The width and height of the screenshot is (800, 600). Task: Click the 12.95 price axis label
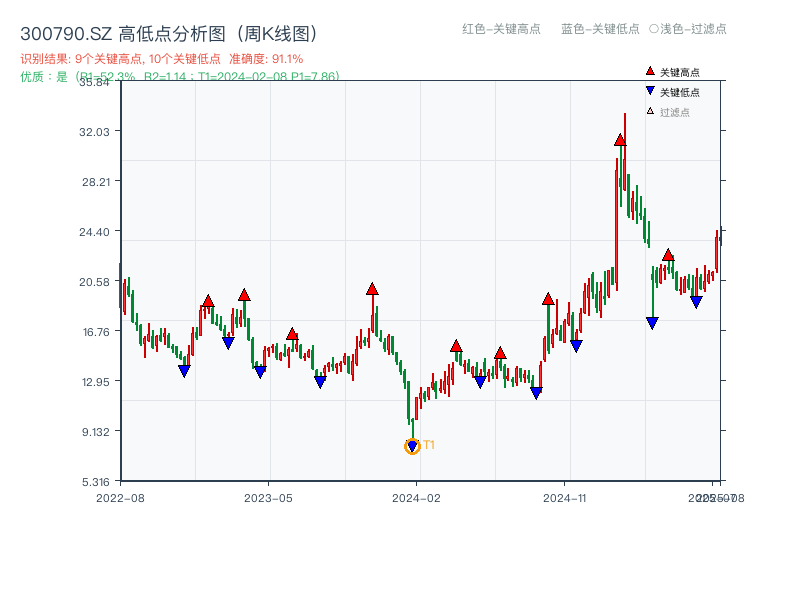[95, 382]
